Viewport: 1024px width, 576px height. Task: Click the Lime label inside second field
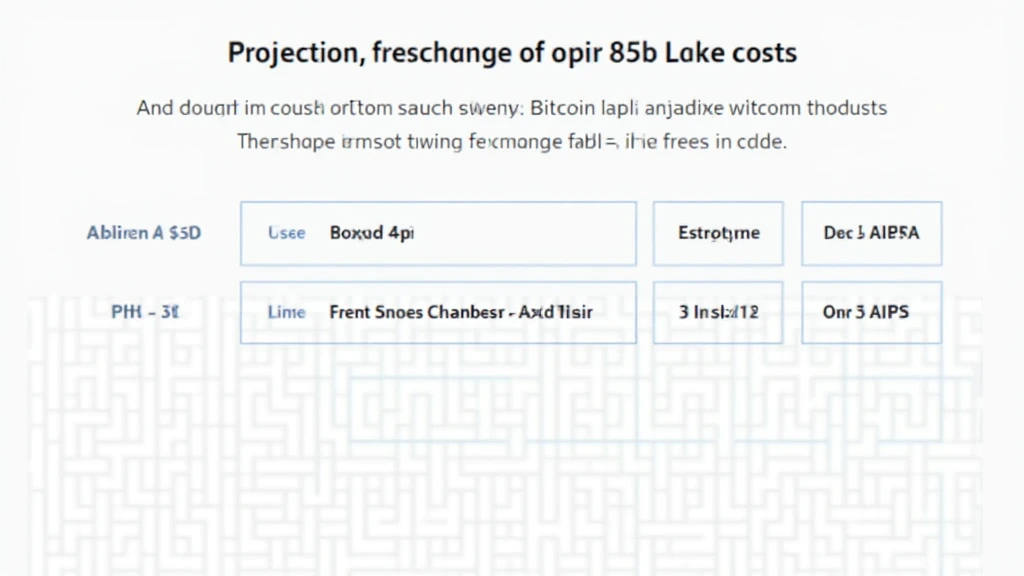coord(286,312)
